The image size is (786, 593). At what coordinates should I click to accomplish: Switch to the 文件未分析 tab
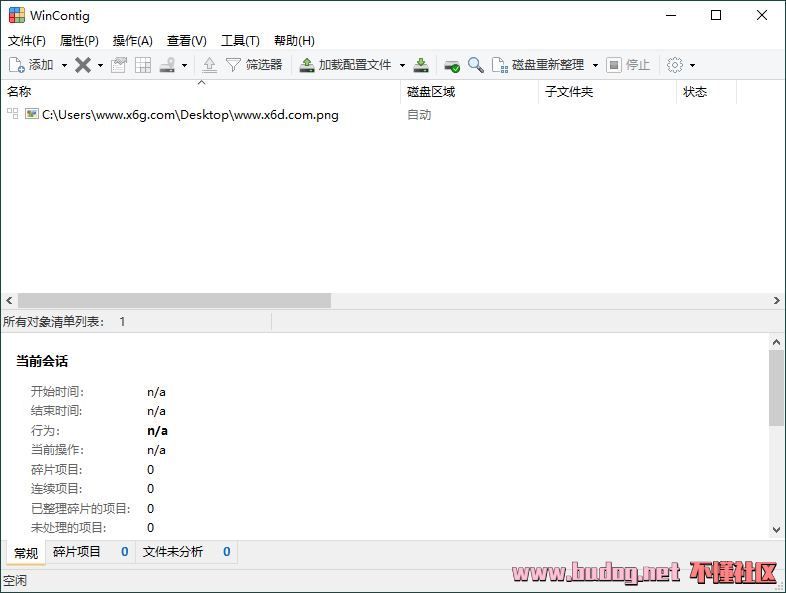click(x=173, y=552)
